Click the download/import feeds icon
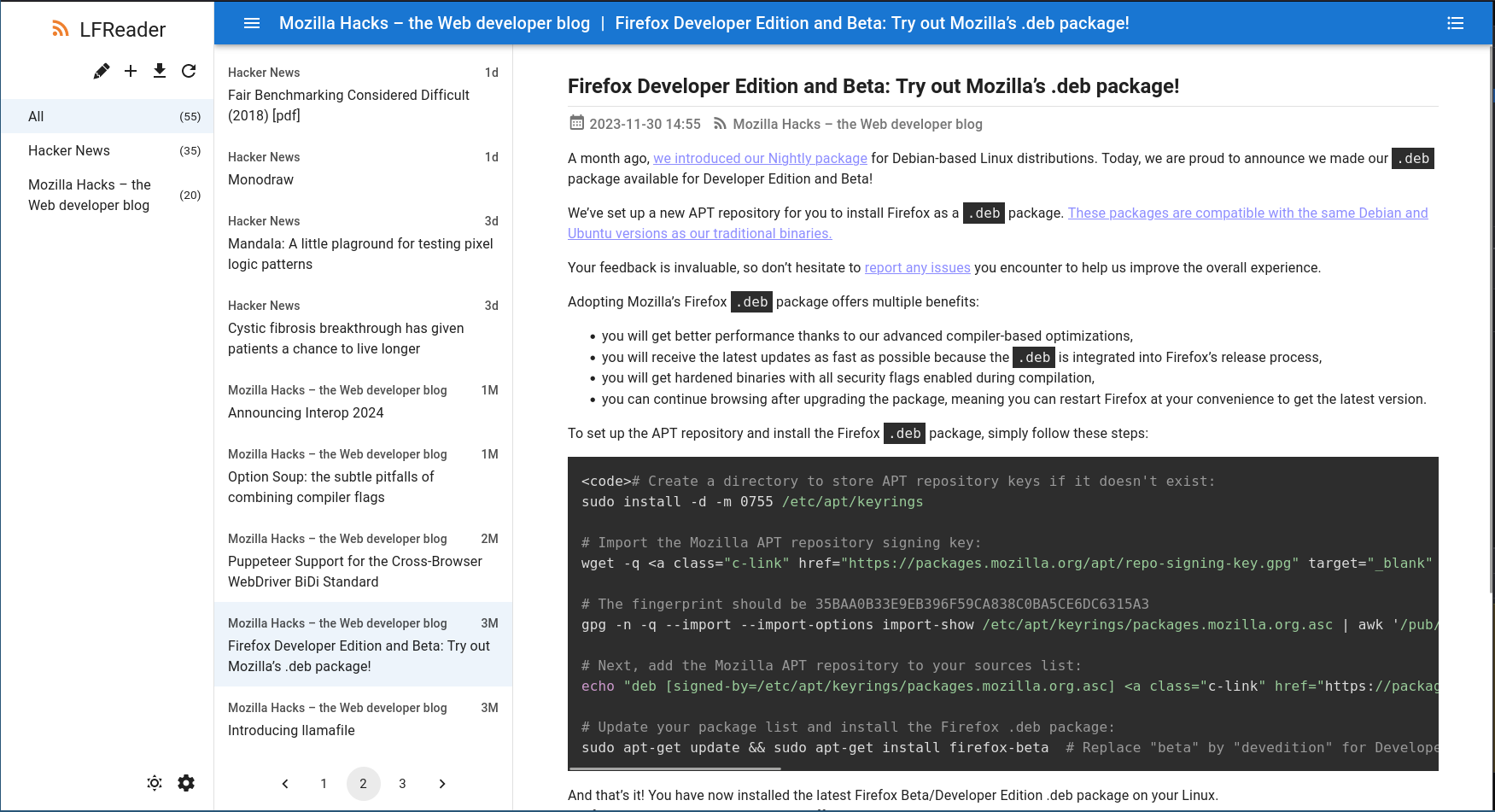 pos(160,71)
